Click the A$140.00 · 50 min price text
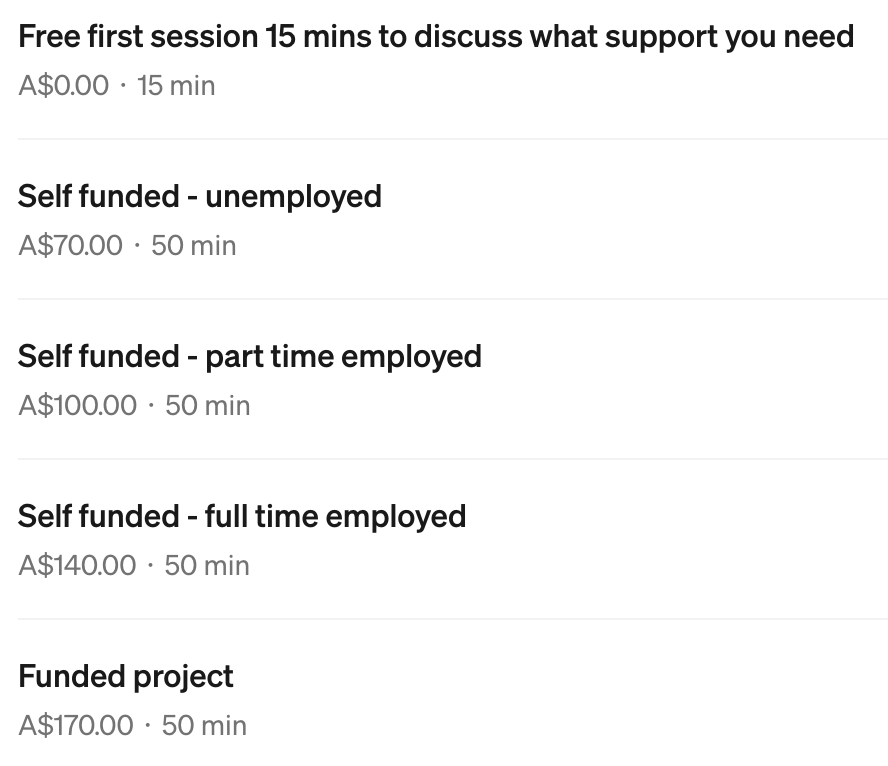The image size is (888, 766). click(133, 565)
